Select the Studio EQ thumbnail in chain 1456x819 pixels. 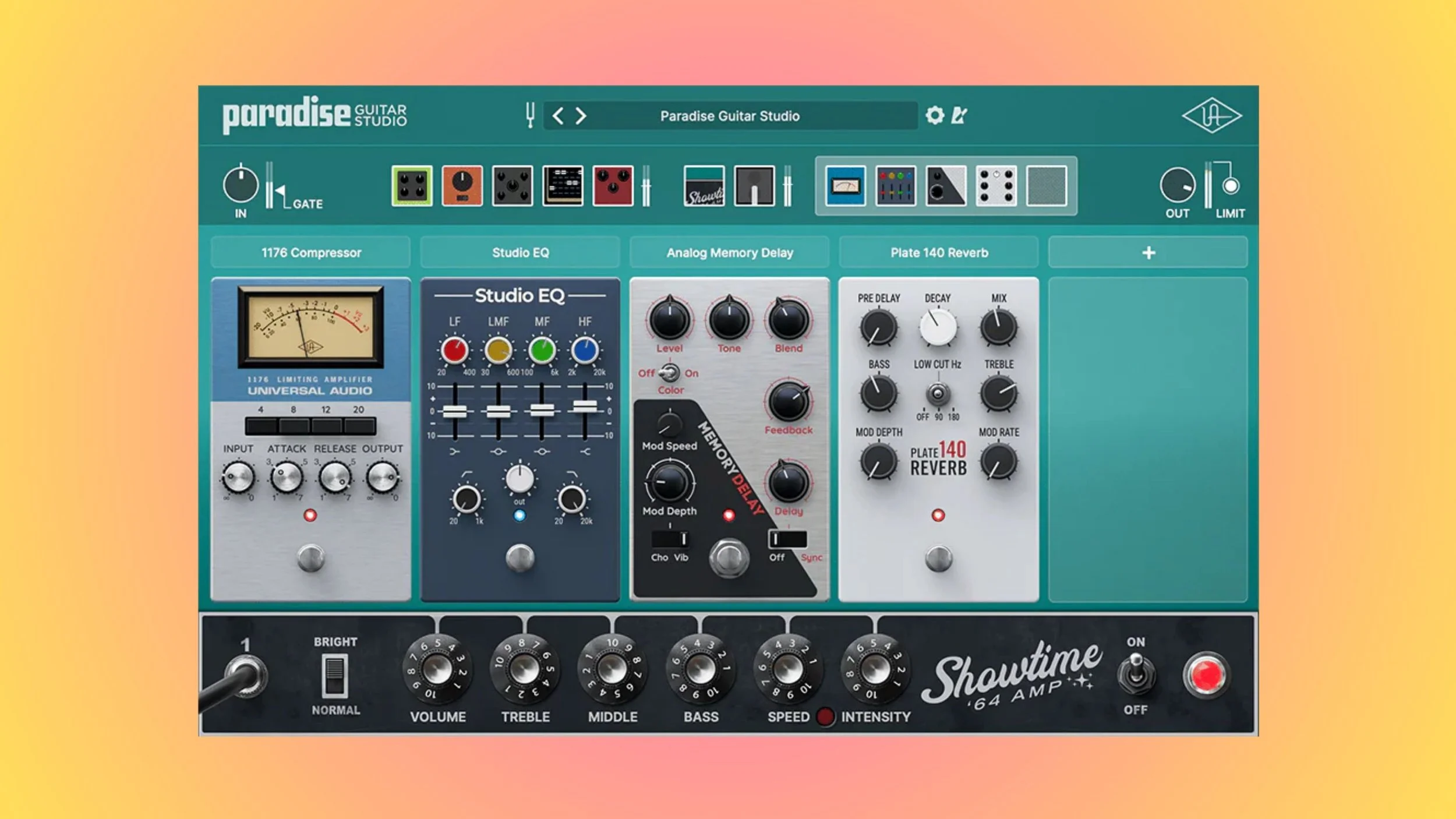[895, 186]
